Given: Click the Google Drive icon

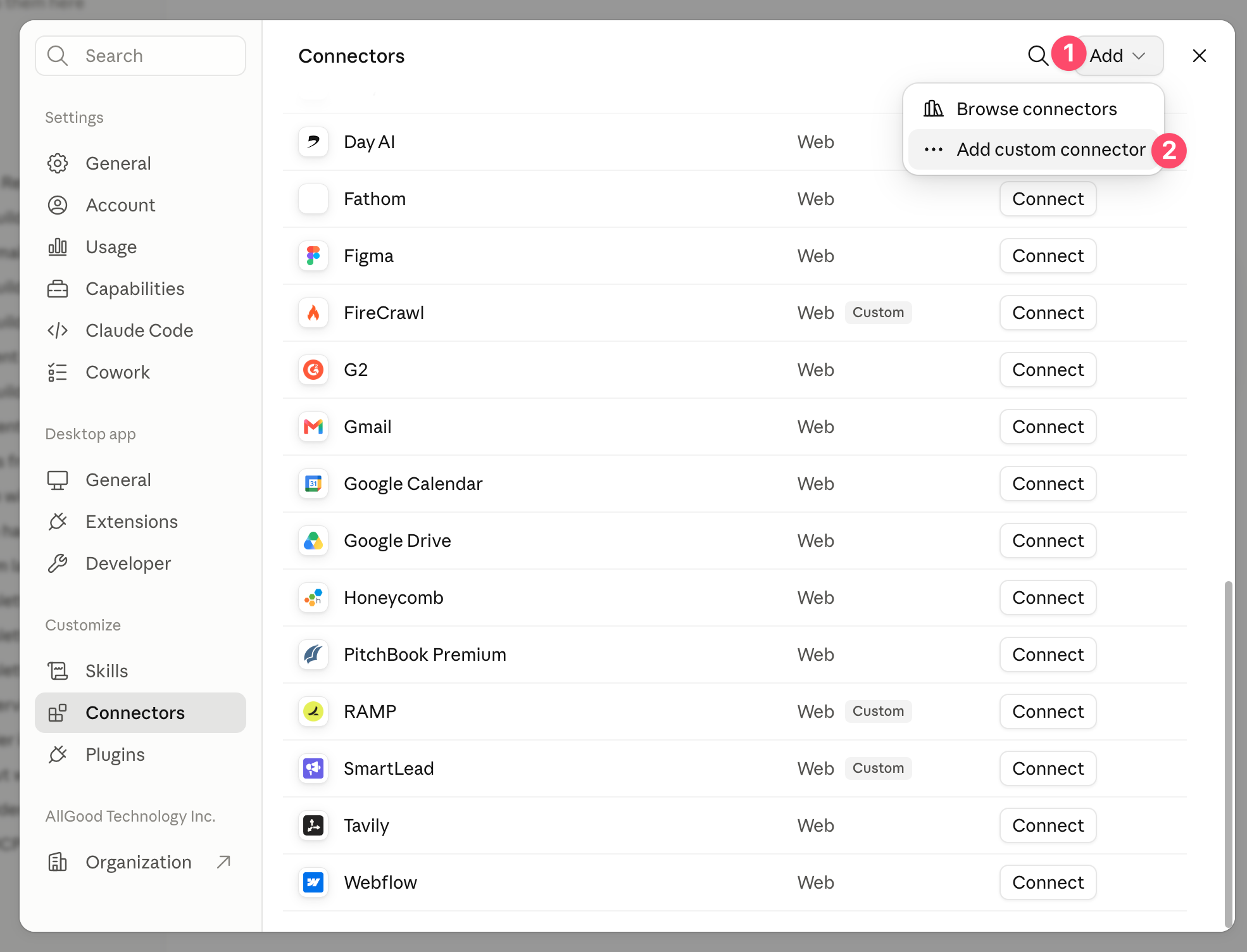Looking at the screenshot, I should (313, 541).
